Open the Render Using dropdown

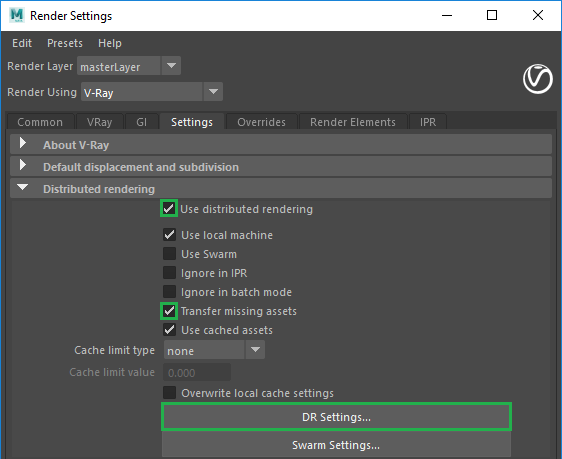pos(152,92)
